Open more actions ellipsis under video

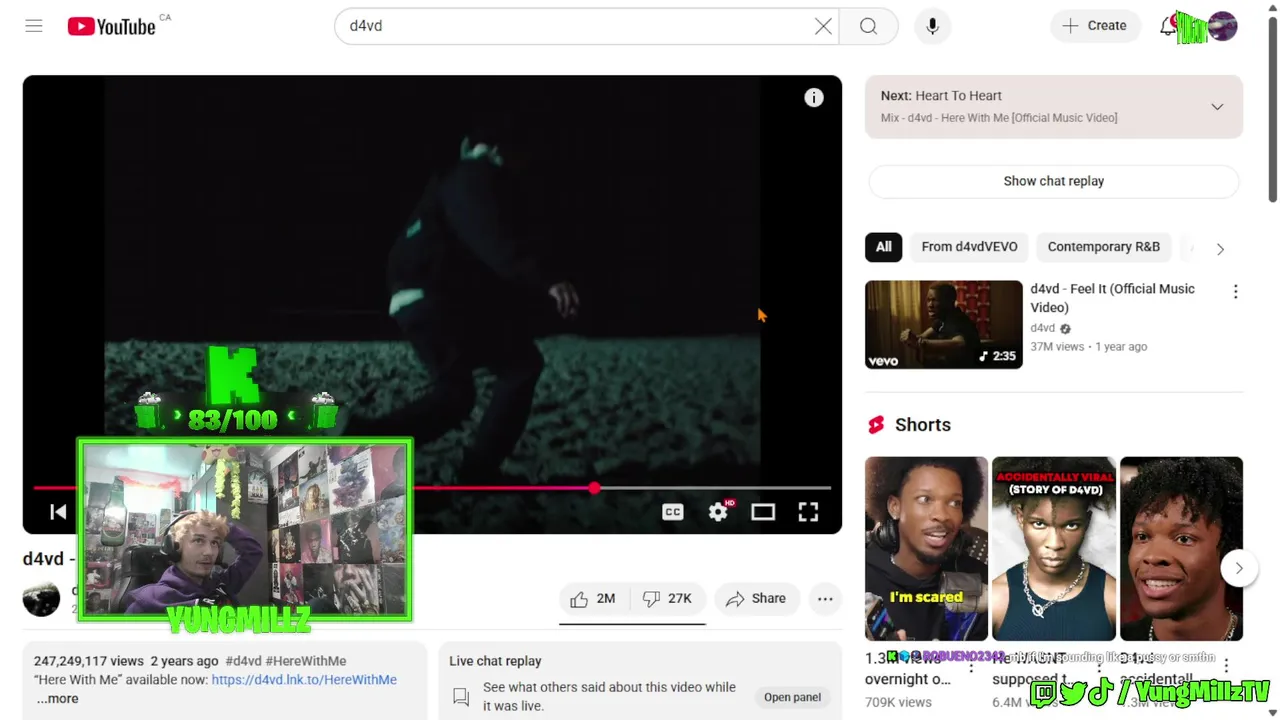(825, 599)
